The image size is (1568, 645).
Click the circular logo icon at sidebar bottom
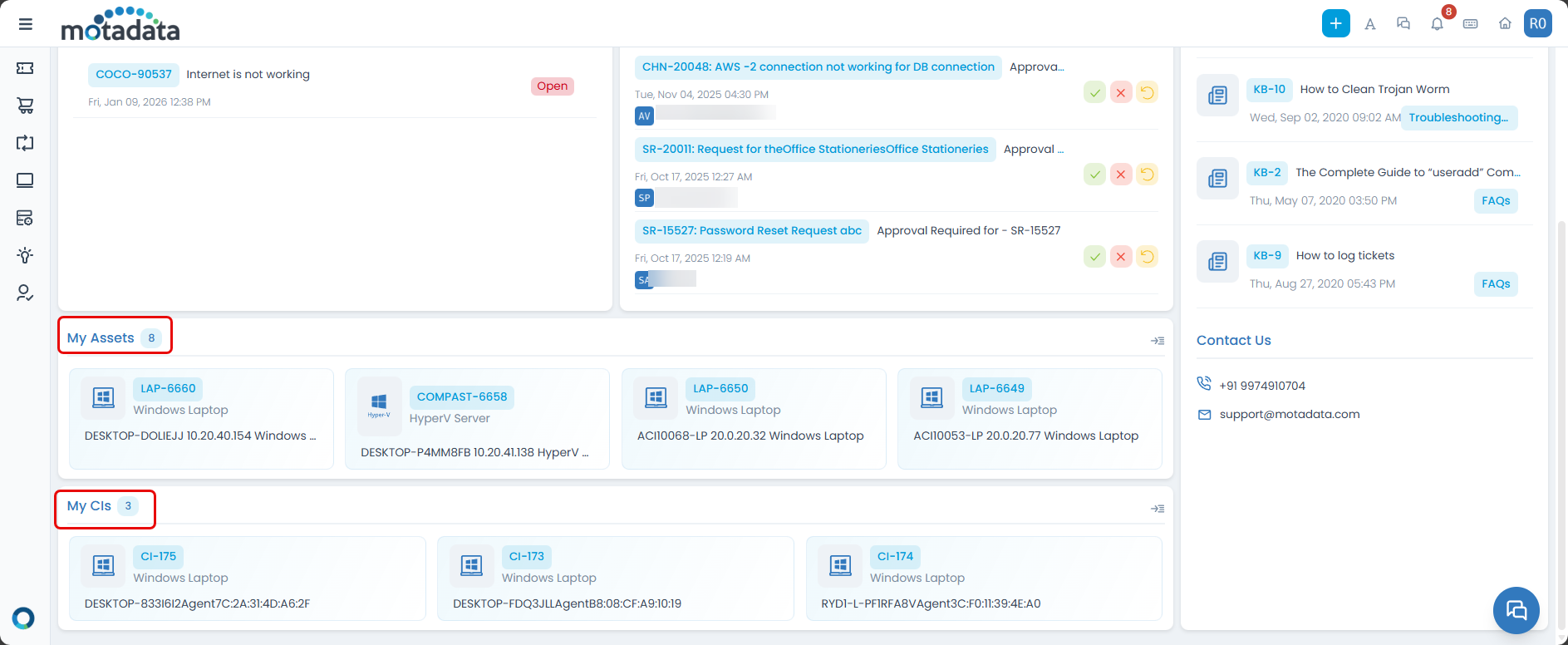point(23,618)
